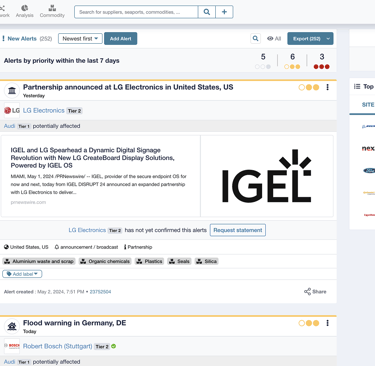The width and height of the screenshot is (375, 366).
Task: Open the 'Newest first' sort dropdown
Action: (80, 39)
